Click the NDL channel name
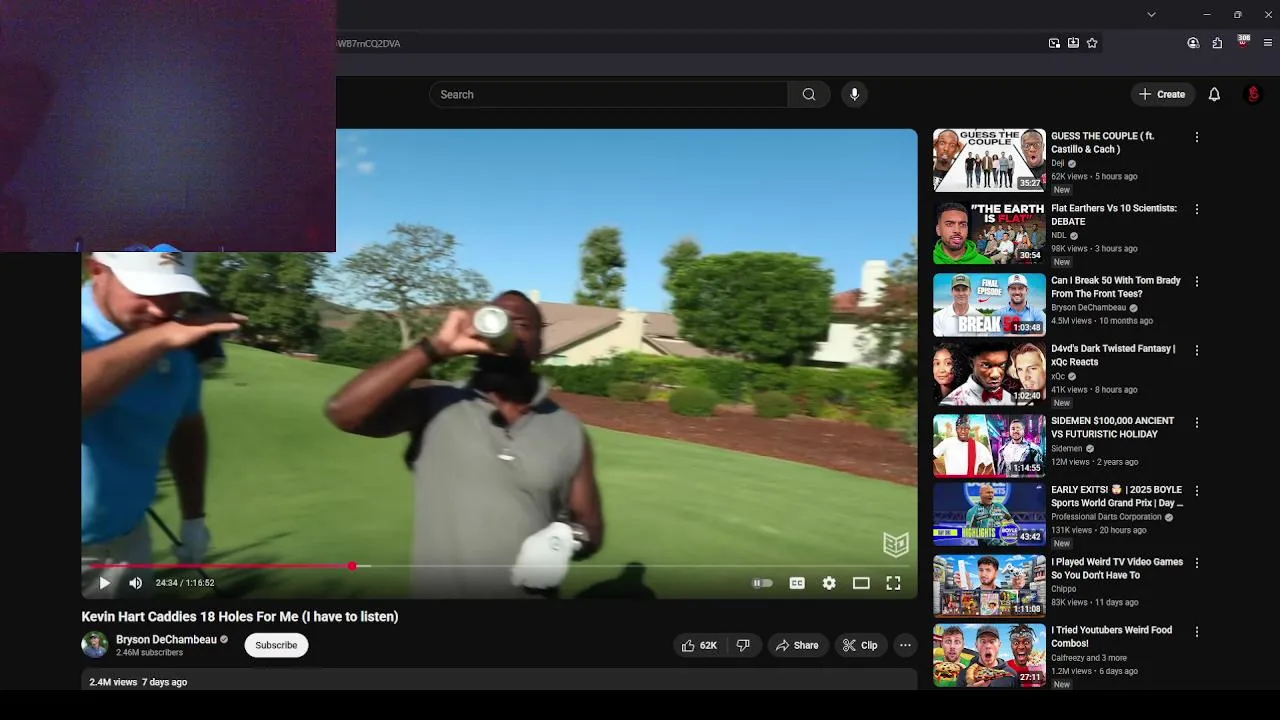Viewport: 1280px width, 720px height. tap(1059, 235)
